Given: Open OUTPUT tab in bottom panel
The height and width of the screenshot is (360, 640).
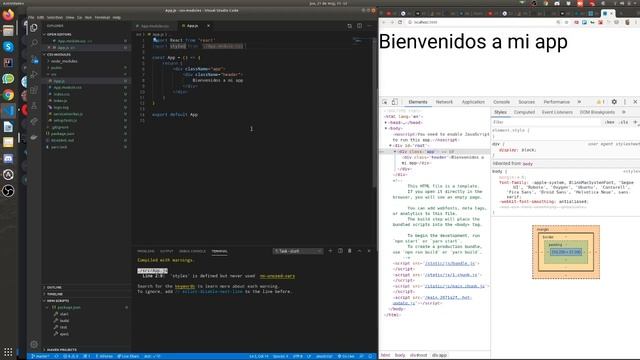Looking at the screenshot, I should pos(167,251).
